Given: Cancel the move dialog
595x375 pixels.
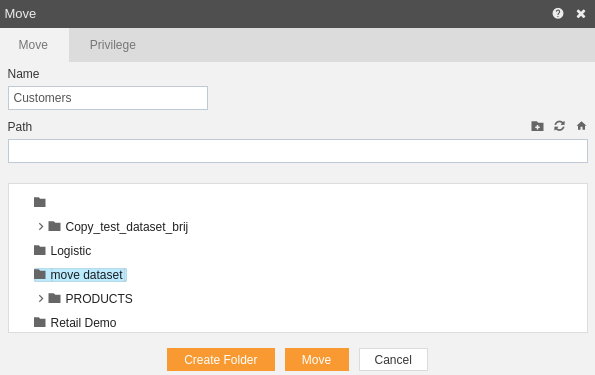Looking at the screenshot, I should pyautogui.click(x=393, y=359).
